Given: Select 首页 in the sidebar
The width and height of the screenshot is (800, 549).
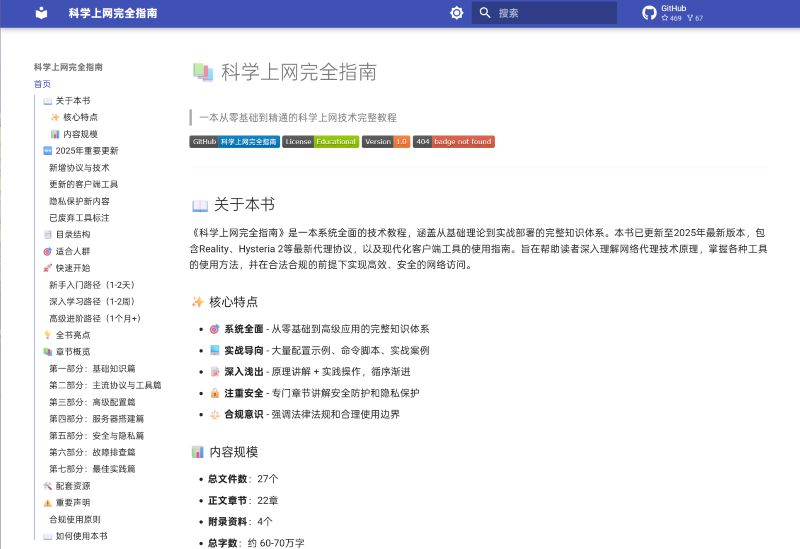Looking at the screenshot, I should tap(42, 84).
